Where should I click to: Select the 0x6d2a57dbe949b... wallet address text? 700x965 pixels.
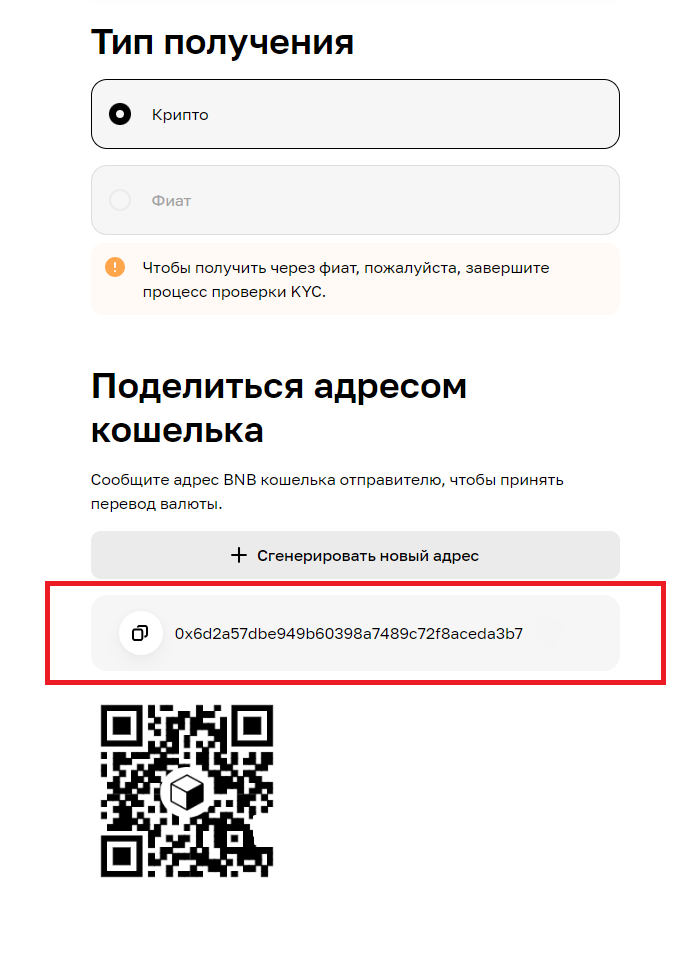[348, 634]
